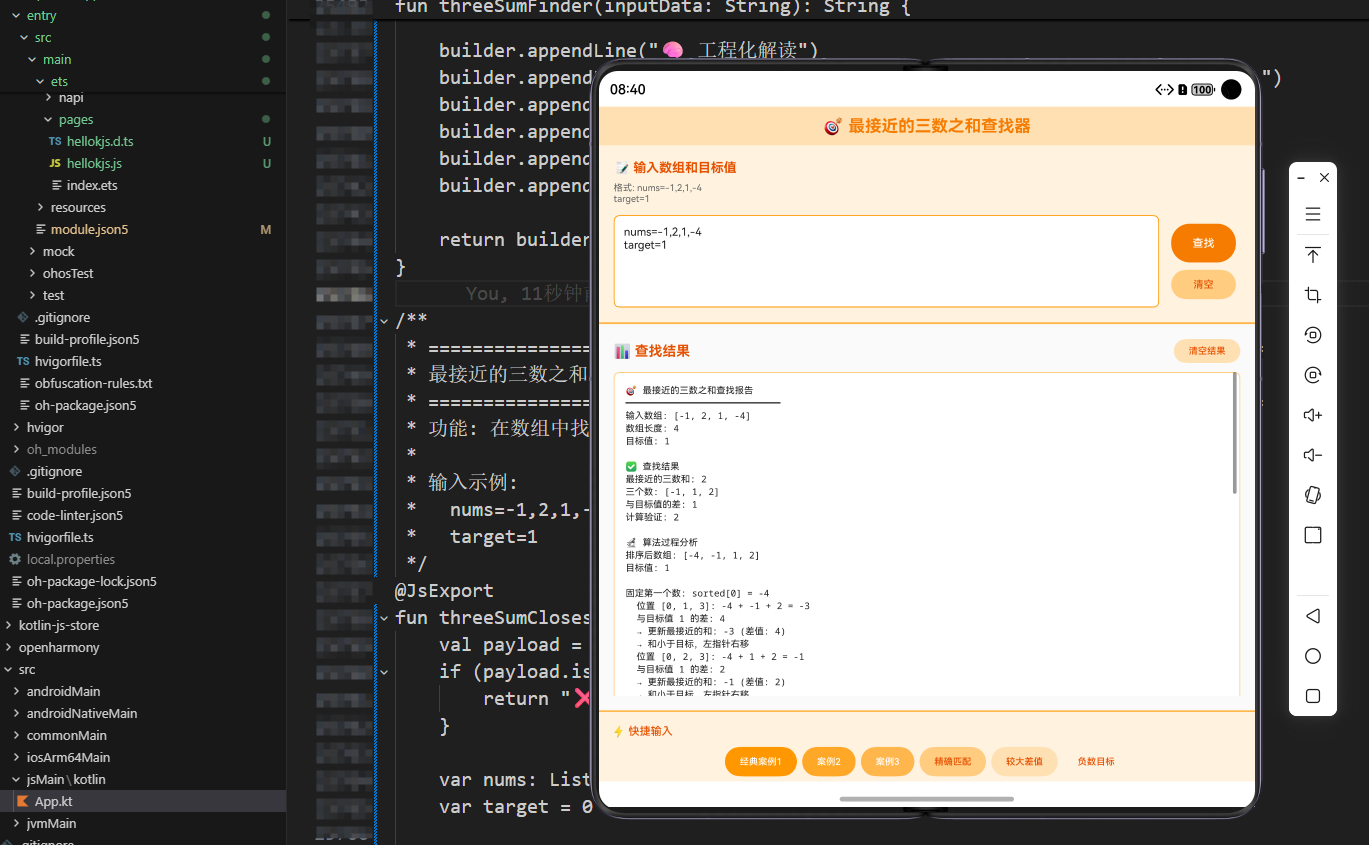The image size is (1369, 845).
Task: Collapse the entry folder chevron
Action: 17,15
